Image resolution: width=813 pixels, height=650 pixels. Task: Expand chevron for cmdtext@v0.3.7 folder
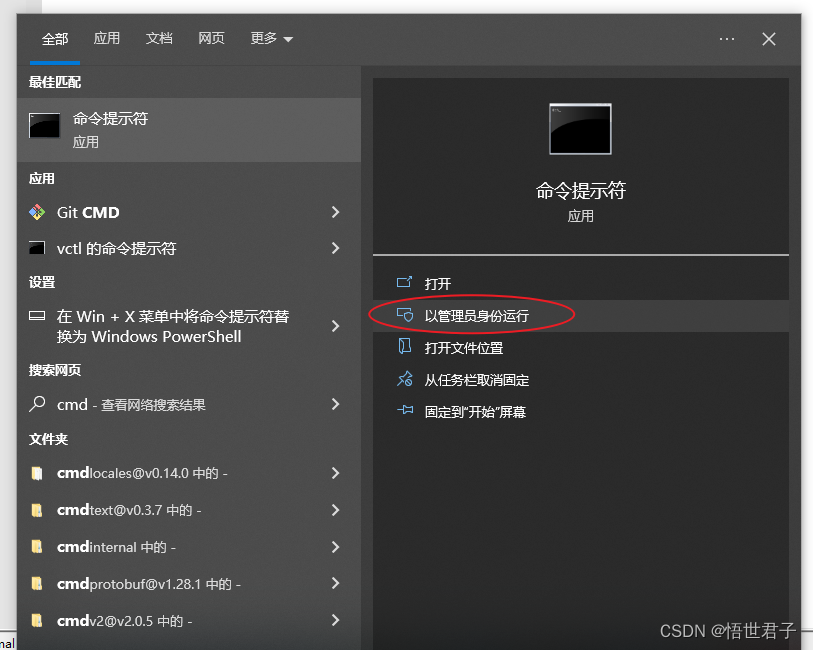coord(335,510)
